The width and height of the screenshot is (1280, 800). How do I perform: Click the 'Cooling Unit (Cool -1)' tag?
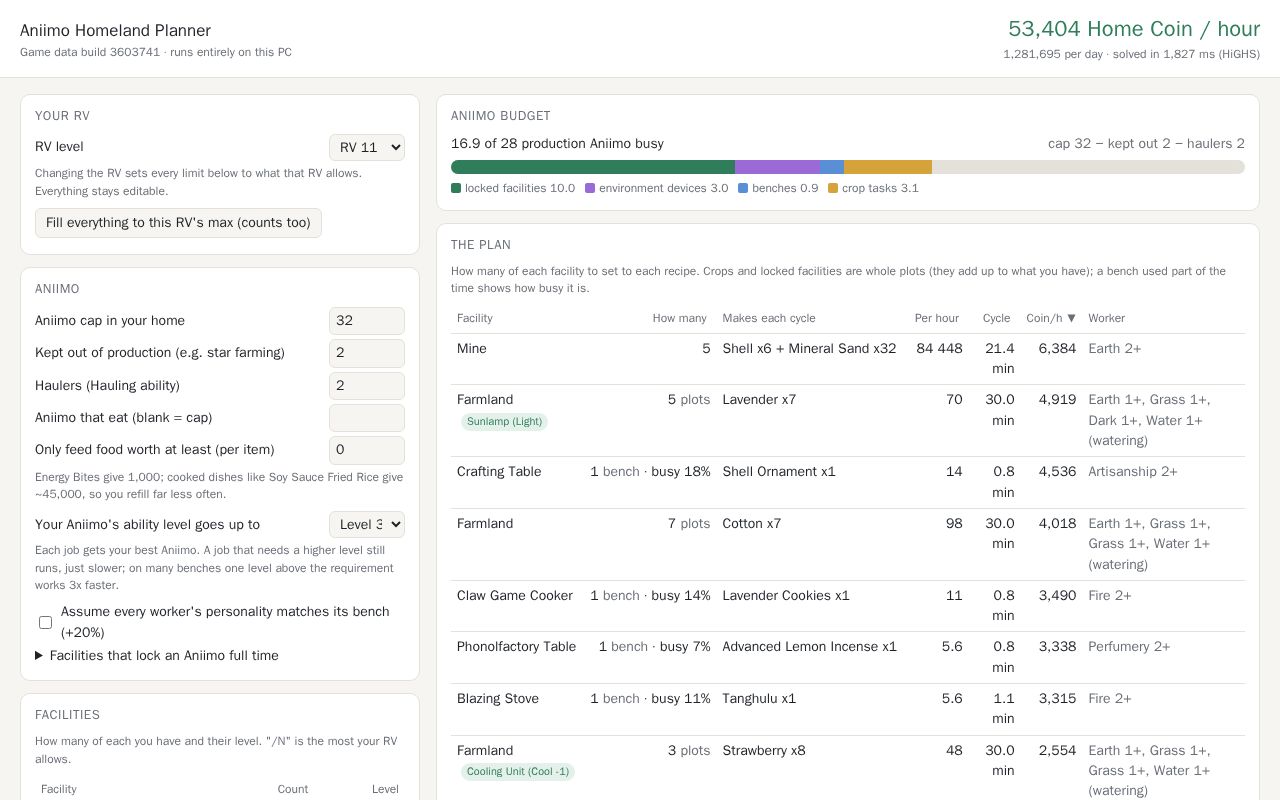[x=518, y=771]
